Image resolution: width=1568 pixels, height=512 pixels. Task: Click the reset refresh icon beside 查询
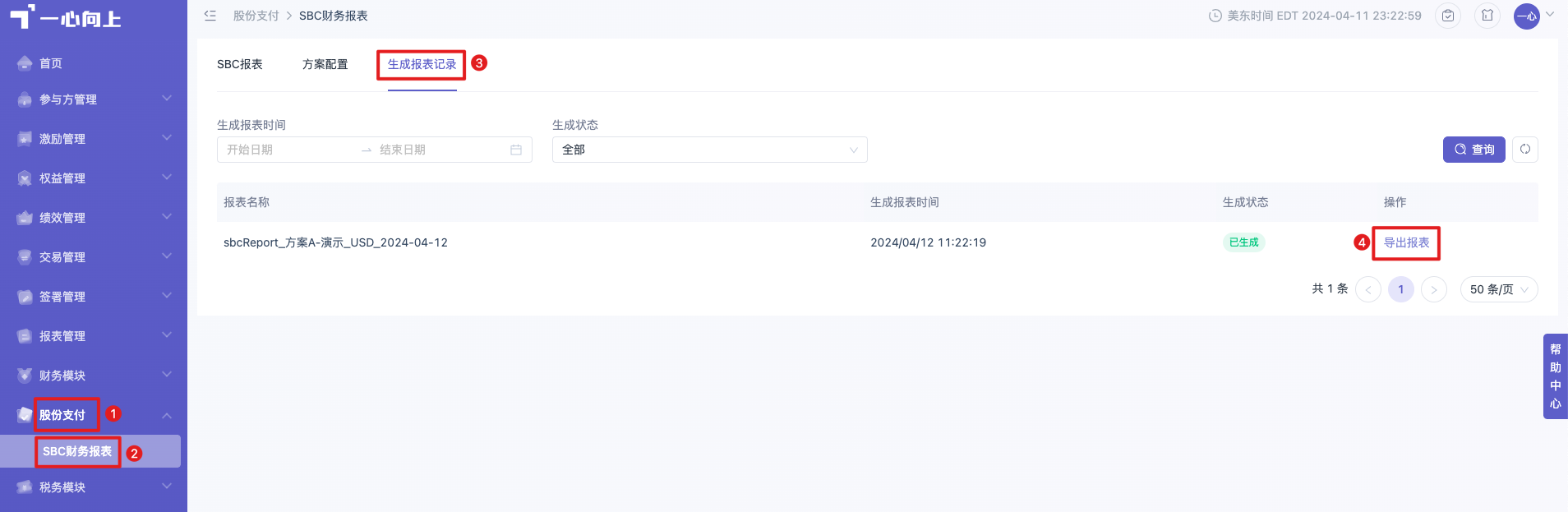point(1525,150)
